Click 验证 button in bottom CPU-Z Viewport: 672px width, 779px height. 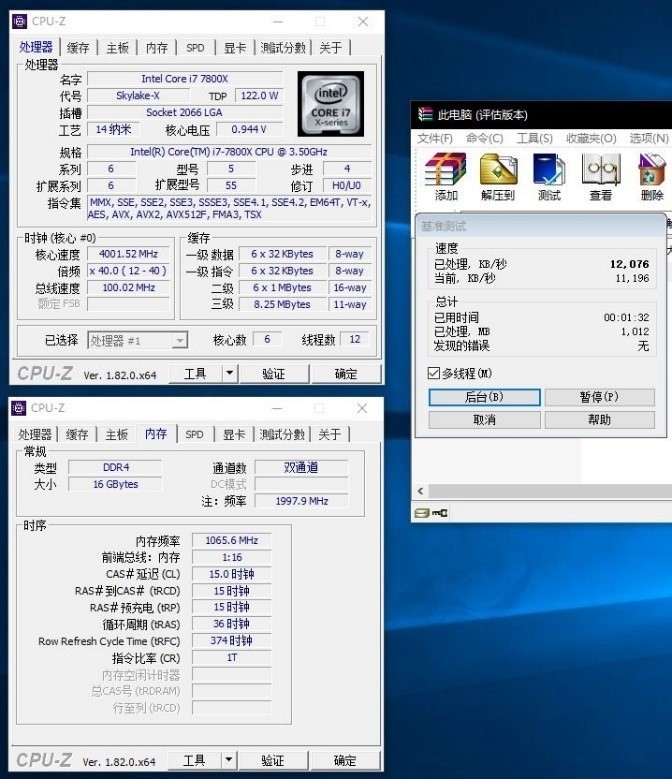point(273,760)
